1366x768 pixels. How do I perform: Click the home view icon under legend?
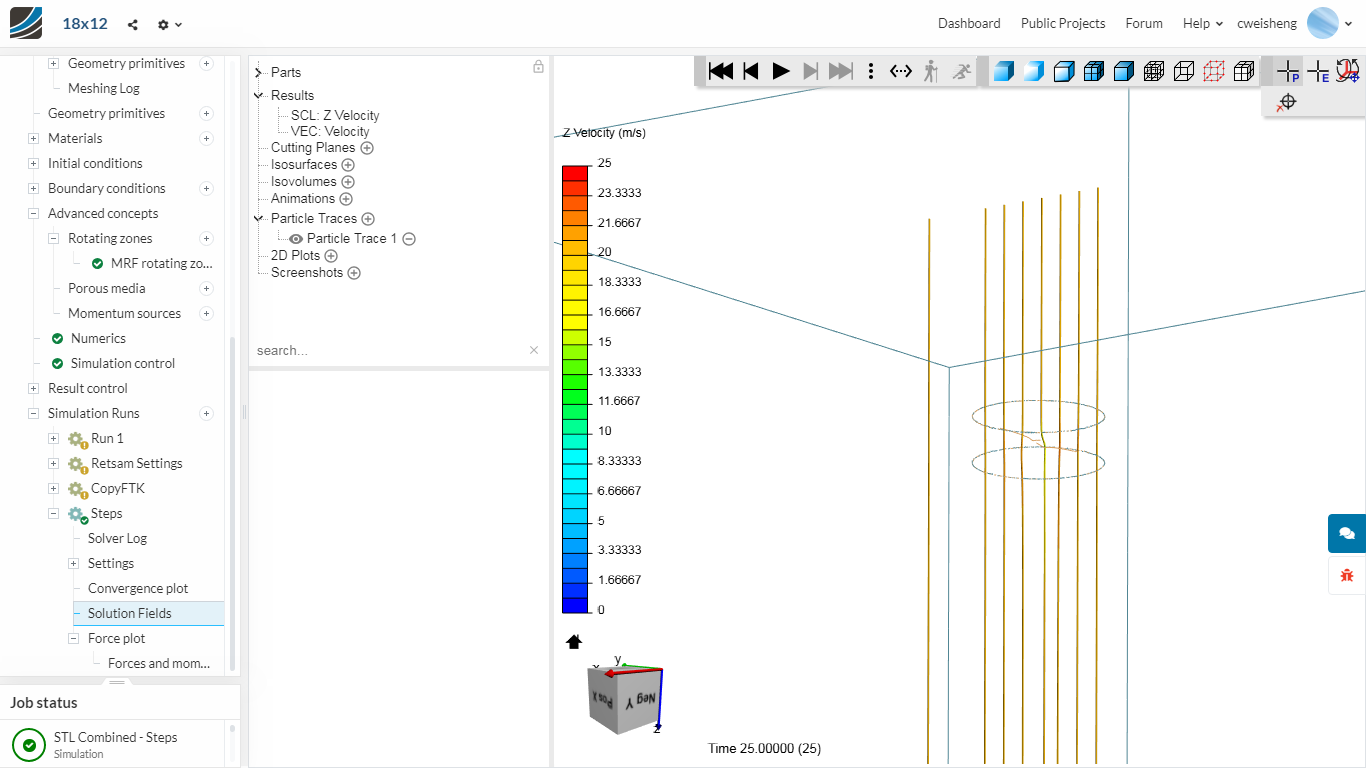[x=574, y=642]
